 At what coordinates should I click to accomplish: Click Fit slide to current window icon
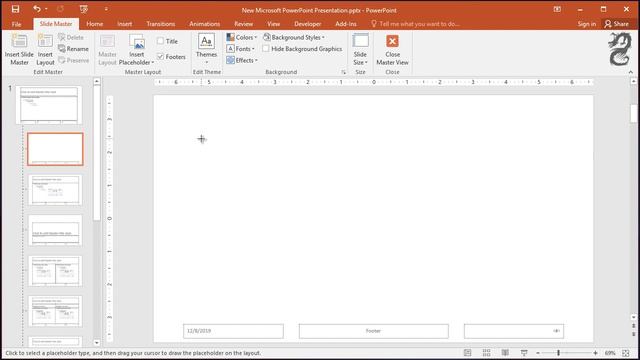coord(626,353)
